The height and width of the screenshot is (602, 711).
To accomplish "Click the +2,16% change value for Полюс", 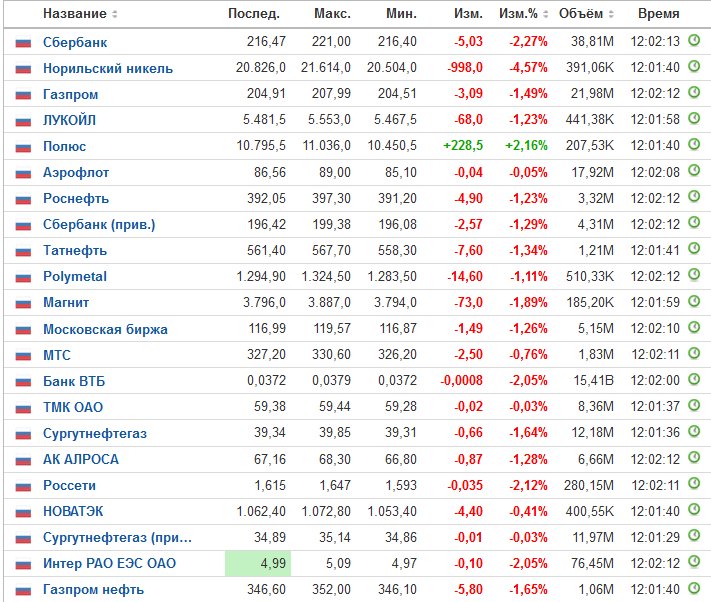I will [x=526, y=146].
